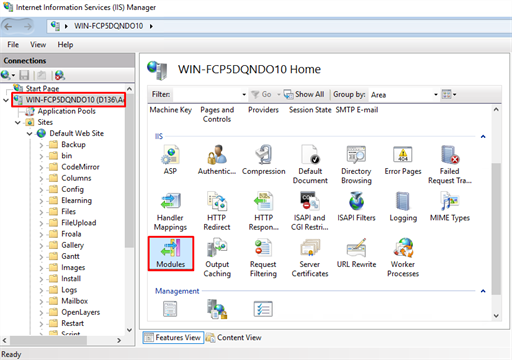The height and width of the screenshot is (360, 512).
Task: Select Machine Key feature label
Action: click(171, 110)
